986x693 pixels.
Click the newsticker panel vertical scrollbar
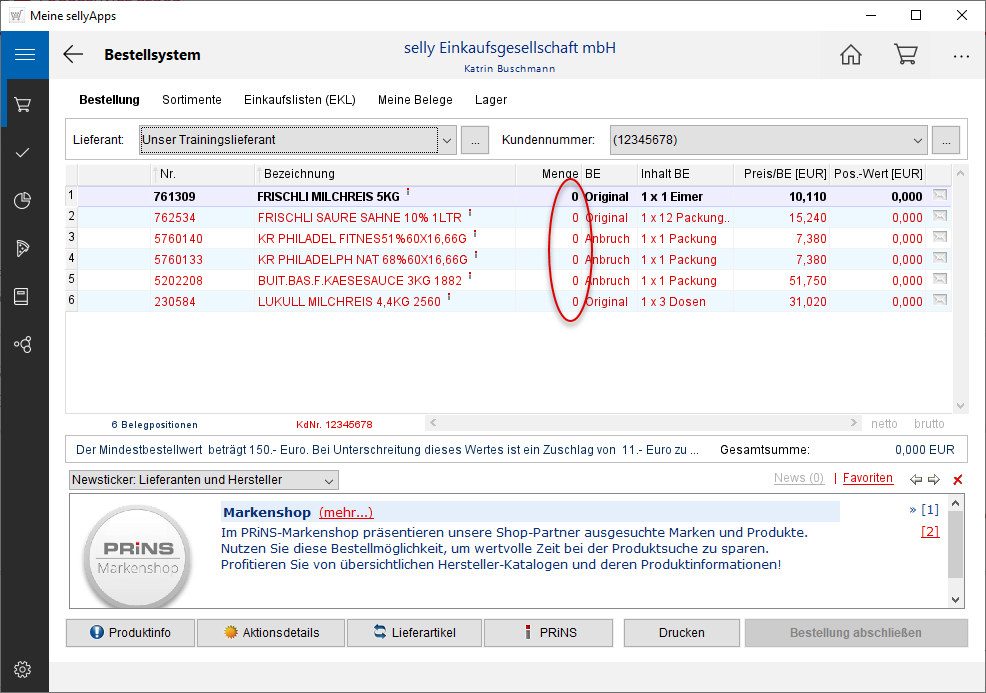point(956,550)
